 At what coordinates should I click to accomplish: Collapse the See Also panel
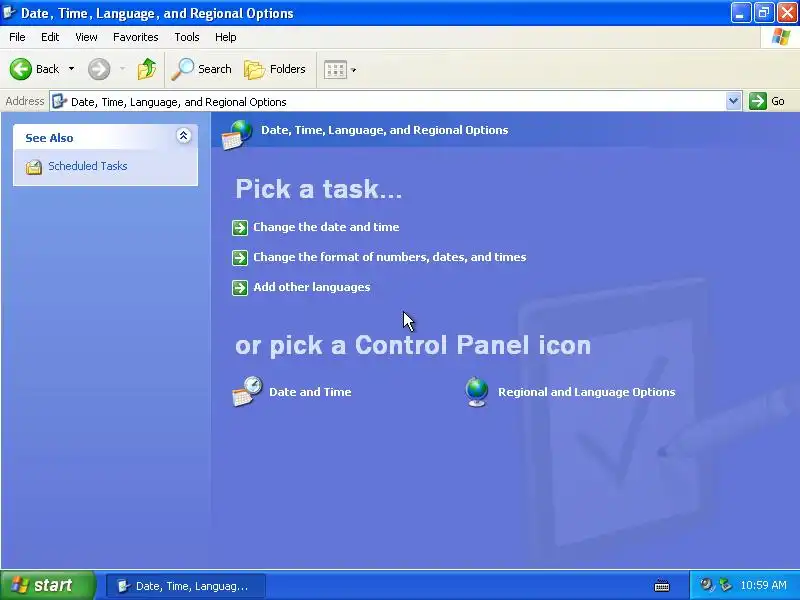coord(184,136)
